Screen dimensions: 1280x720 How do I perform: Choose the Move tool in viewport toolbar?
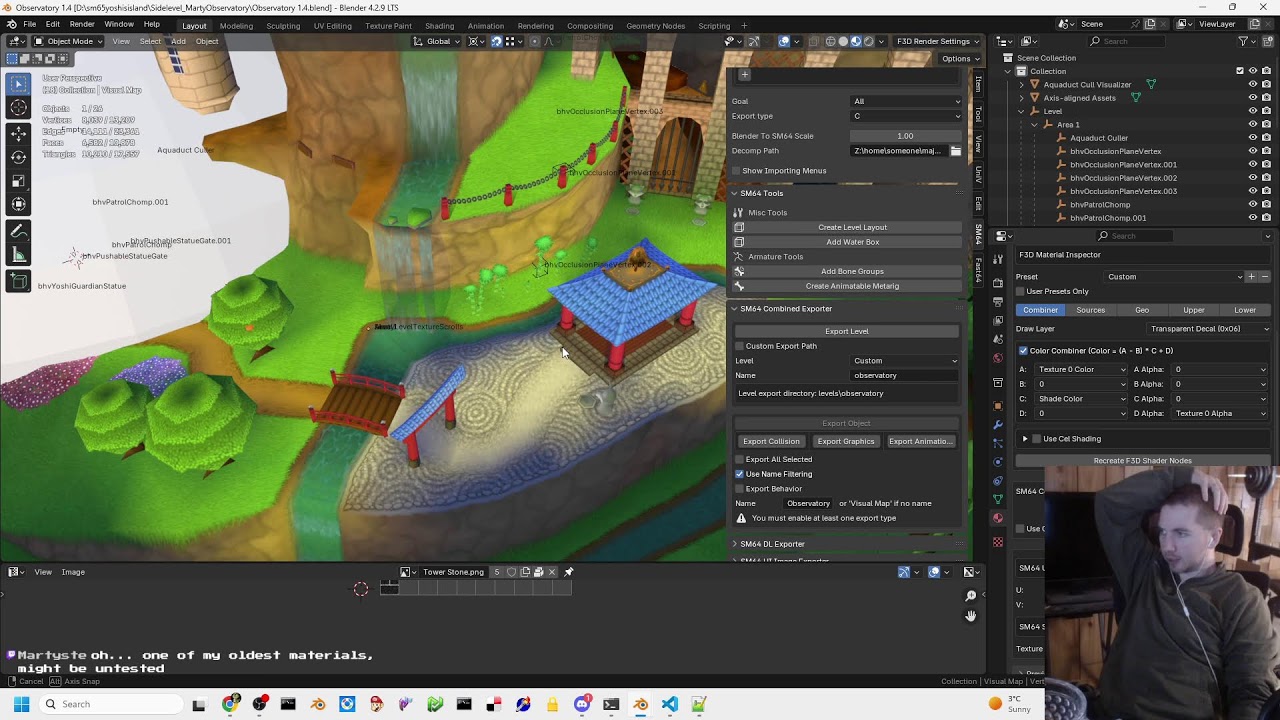click(x=18, y=133)
